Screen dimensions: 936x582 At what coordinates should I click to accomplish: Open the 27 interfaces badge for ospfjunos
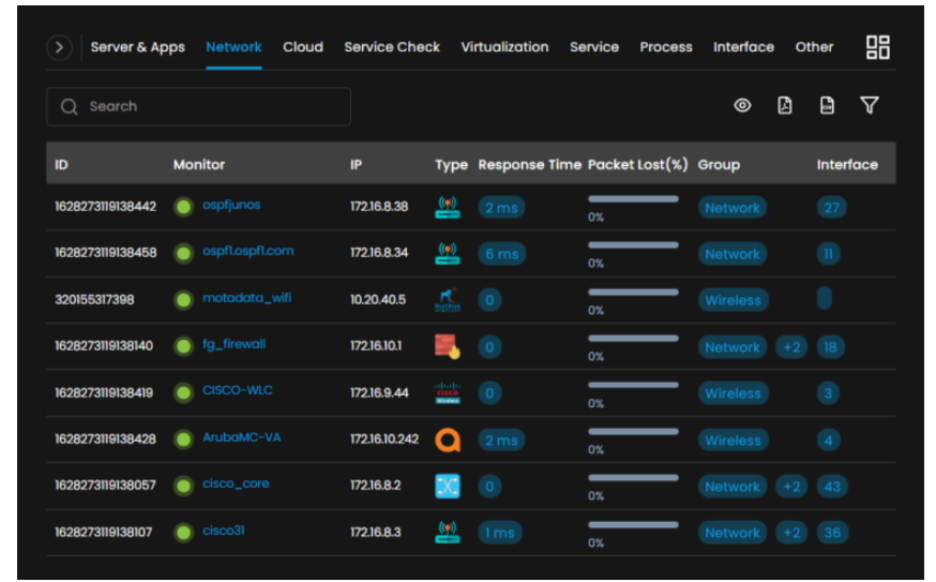(x=832, y=208)
